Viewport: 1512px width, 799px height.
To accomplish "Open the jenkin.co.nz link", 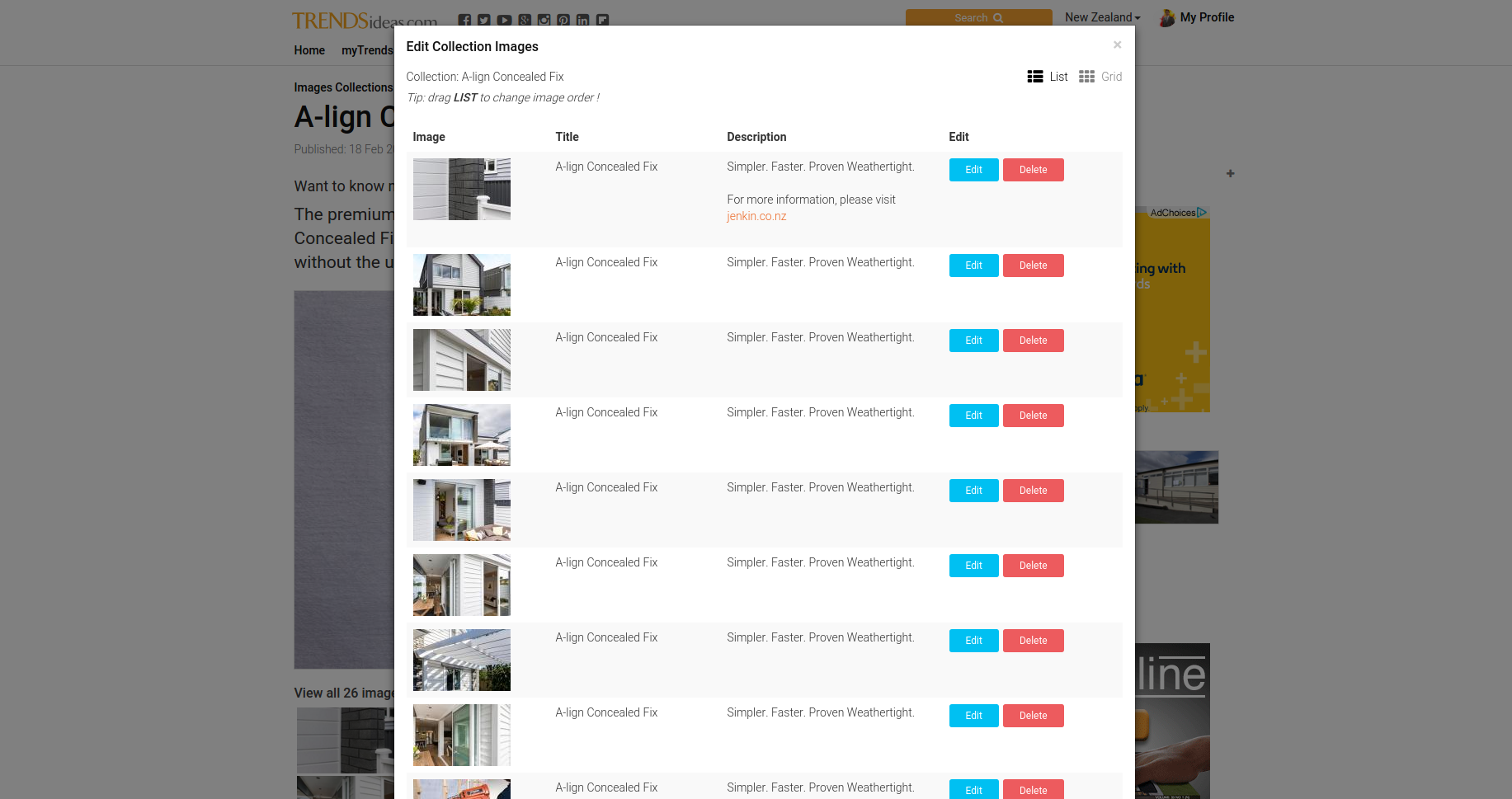I will [x=756, y=216].
